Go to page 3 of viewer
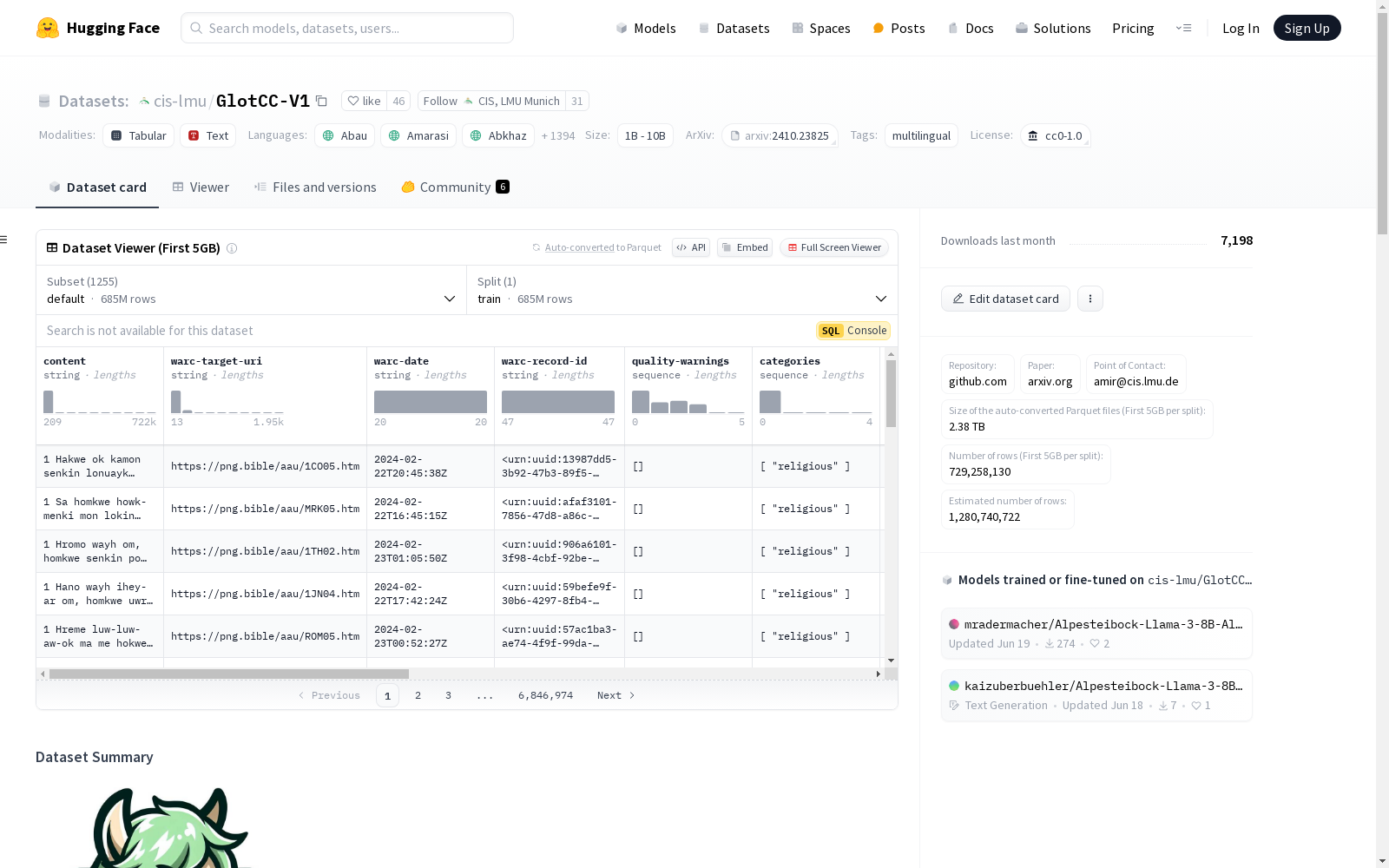1389x868 pixels. 448,695
